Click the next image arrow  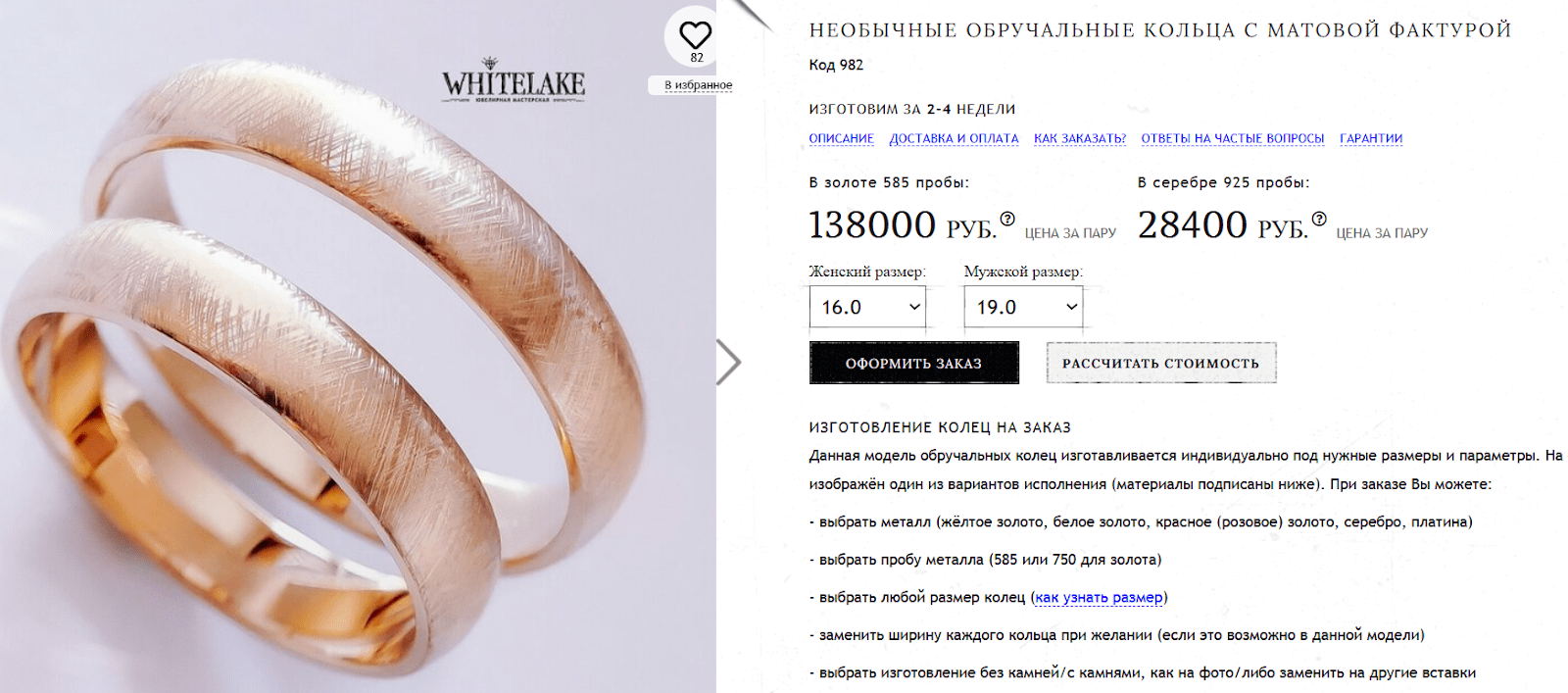728,363
